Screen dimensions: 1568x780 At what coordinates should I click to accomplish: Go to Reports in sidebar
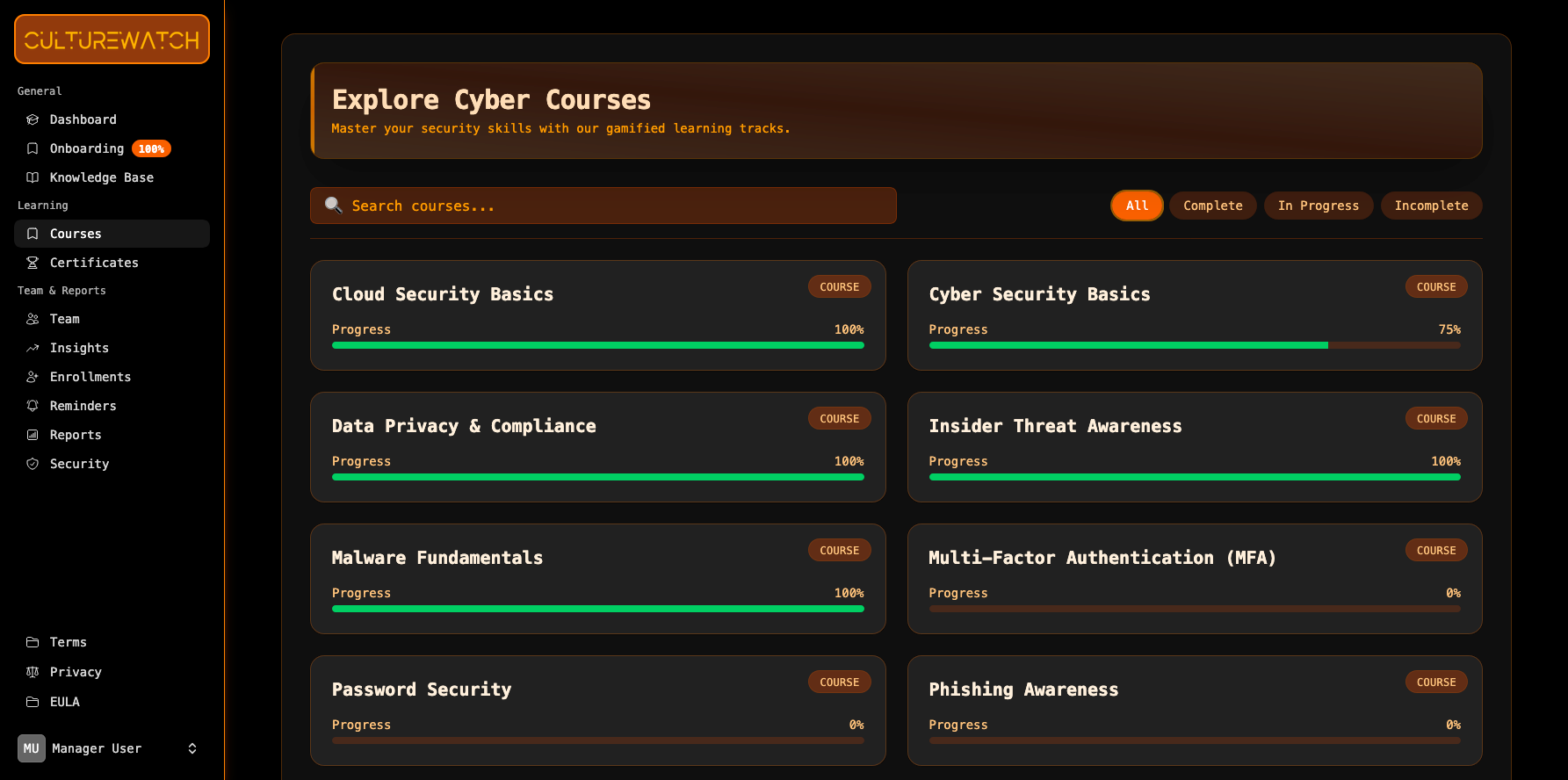click(76, 435)
